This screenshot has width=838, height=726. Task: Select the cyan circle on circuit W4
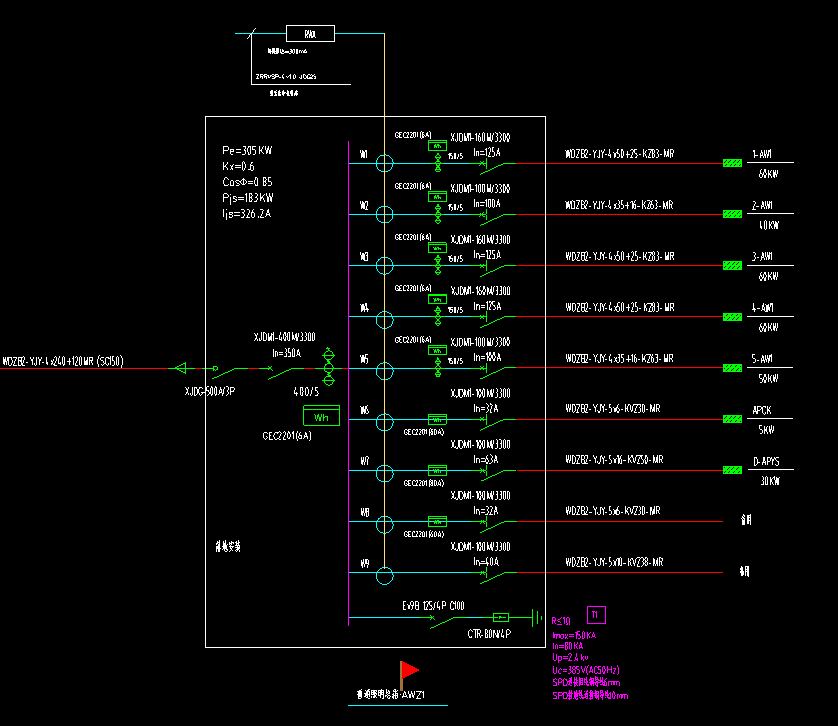pos(384,320)
